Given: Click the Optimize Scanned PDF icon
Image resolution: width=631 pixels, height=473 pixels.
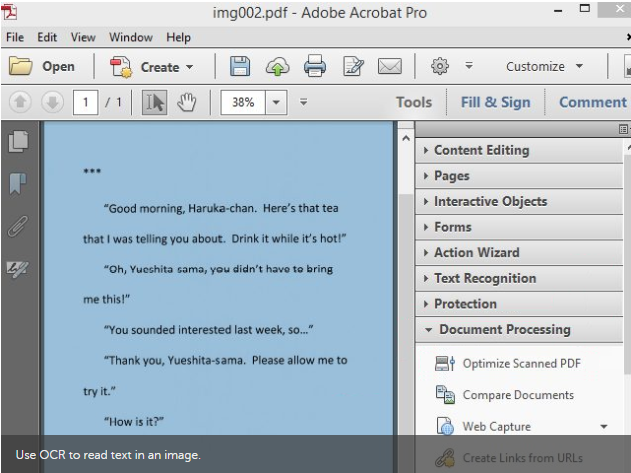Looking at the screenshot, I should (445, 363).
